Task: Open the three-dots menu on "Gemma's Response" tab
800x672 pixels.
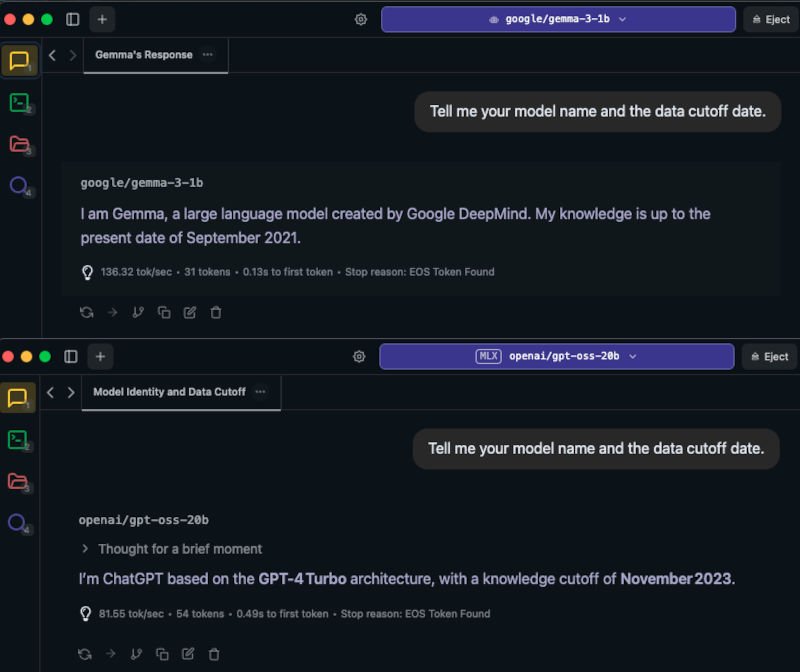Action: [x=208, y=55]
